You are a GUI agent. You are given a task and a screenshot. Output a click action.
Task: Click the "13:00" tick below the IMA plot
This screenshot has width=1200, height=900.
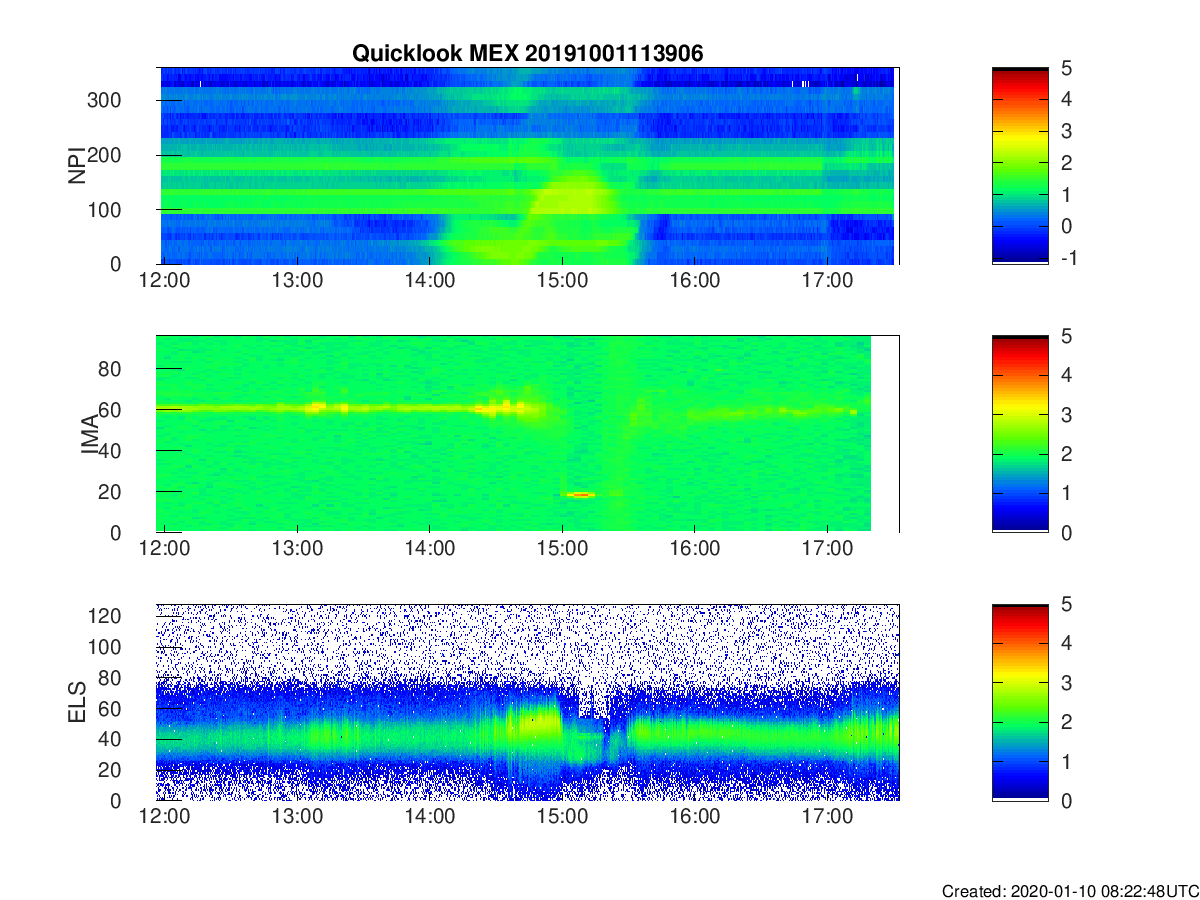pos(297,549)
